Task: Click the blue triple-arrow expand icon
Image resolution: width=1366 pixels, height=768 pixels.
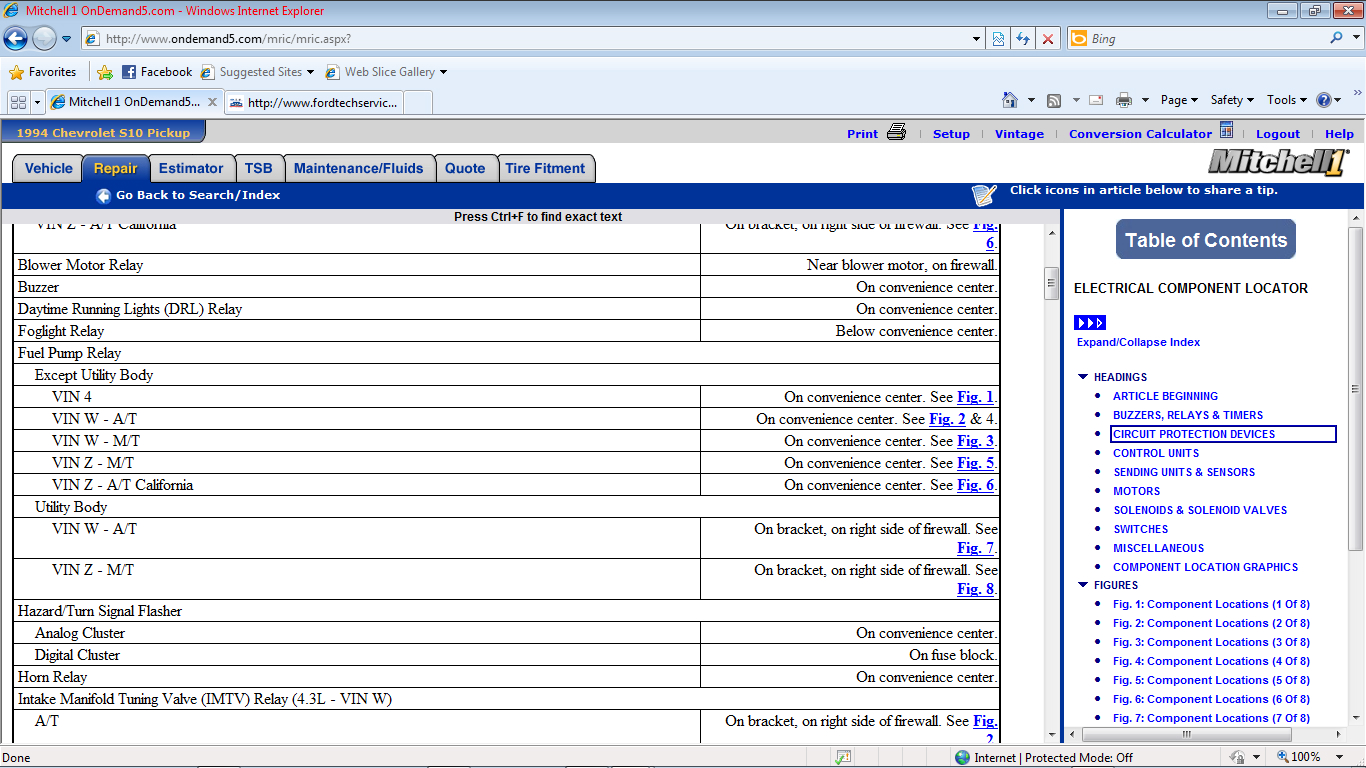Action: (1090, 323)
